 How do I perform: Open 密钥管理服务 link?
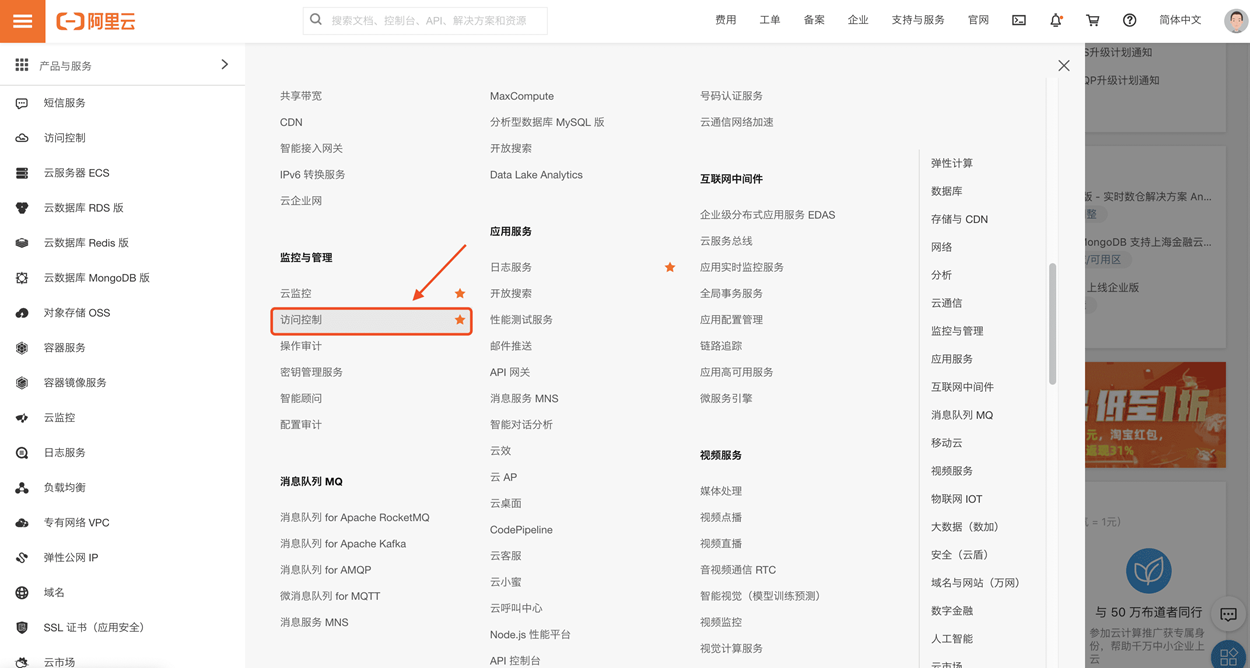pos(311,372)
